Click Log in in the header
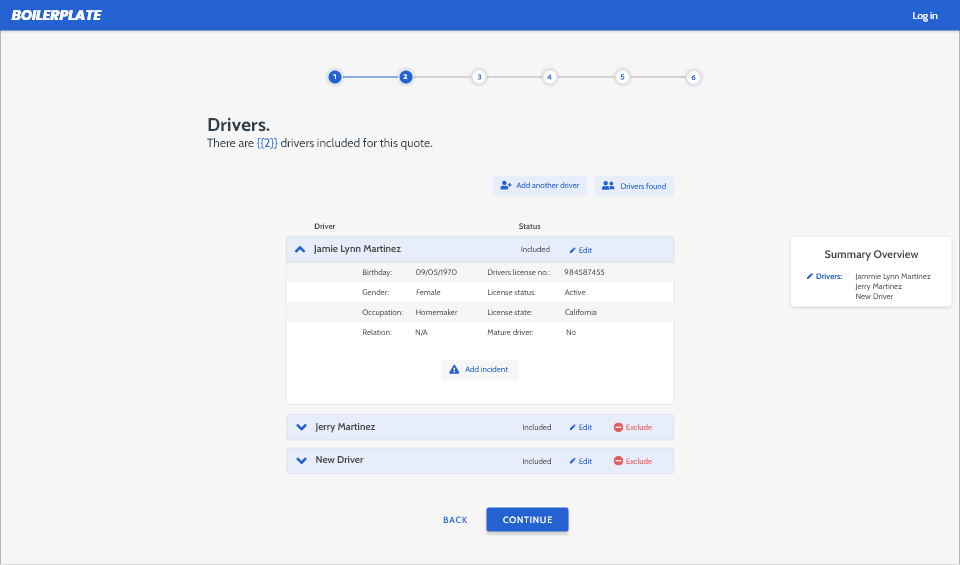Image resolution: width=960 pixels, height=565 pixels. click(925, 16)
